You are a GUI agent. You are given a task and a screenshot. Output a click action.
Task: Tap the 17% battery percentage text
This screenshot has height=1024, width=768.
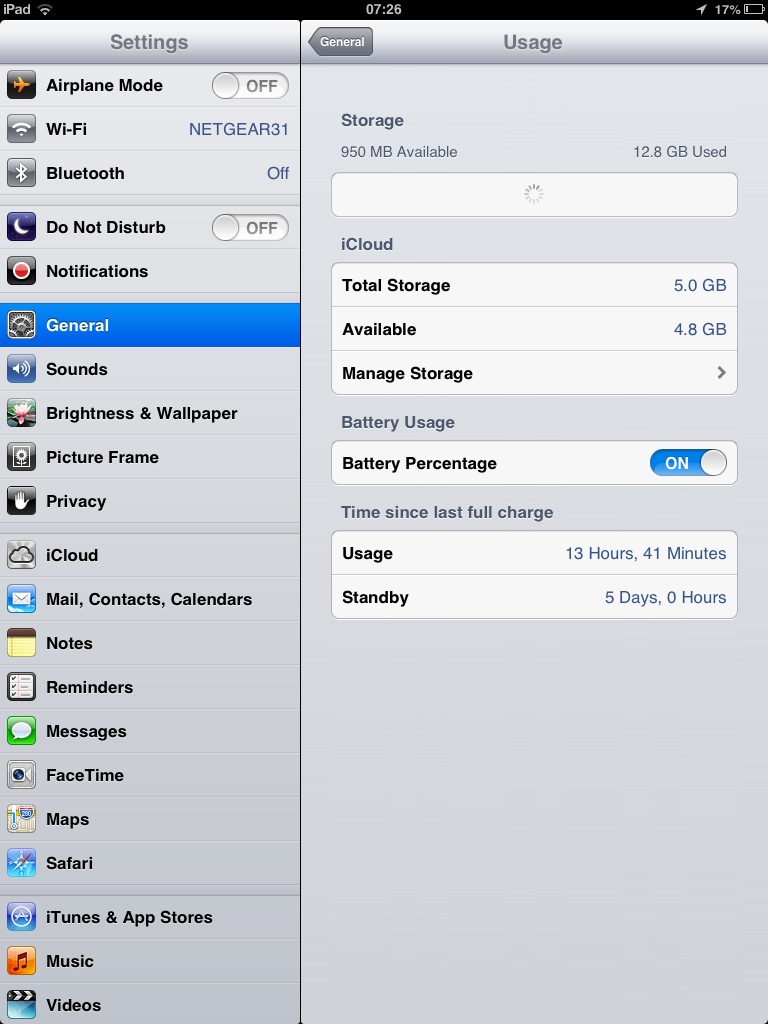coord(727,9)
